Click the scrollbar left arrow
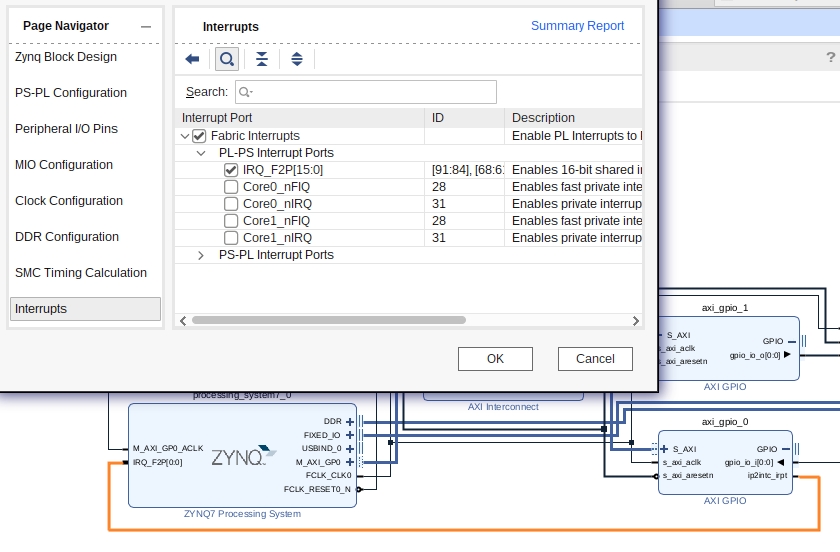 point(183,320)
